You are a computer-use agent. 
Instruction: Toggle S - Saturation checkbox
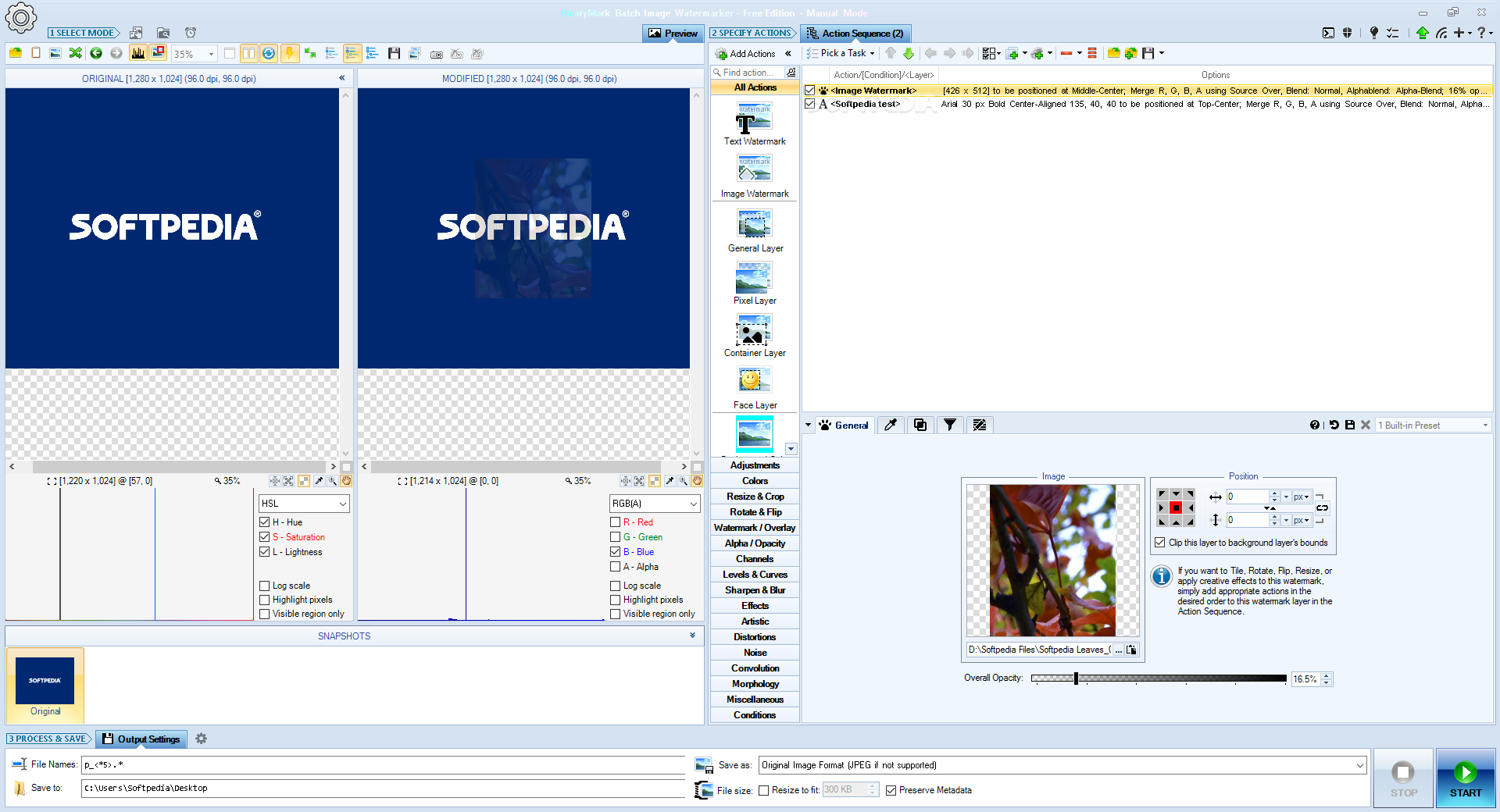point(264,537)
